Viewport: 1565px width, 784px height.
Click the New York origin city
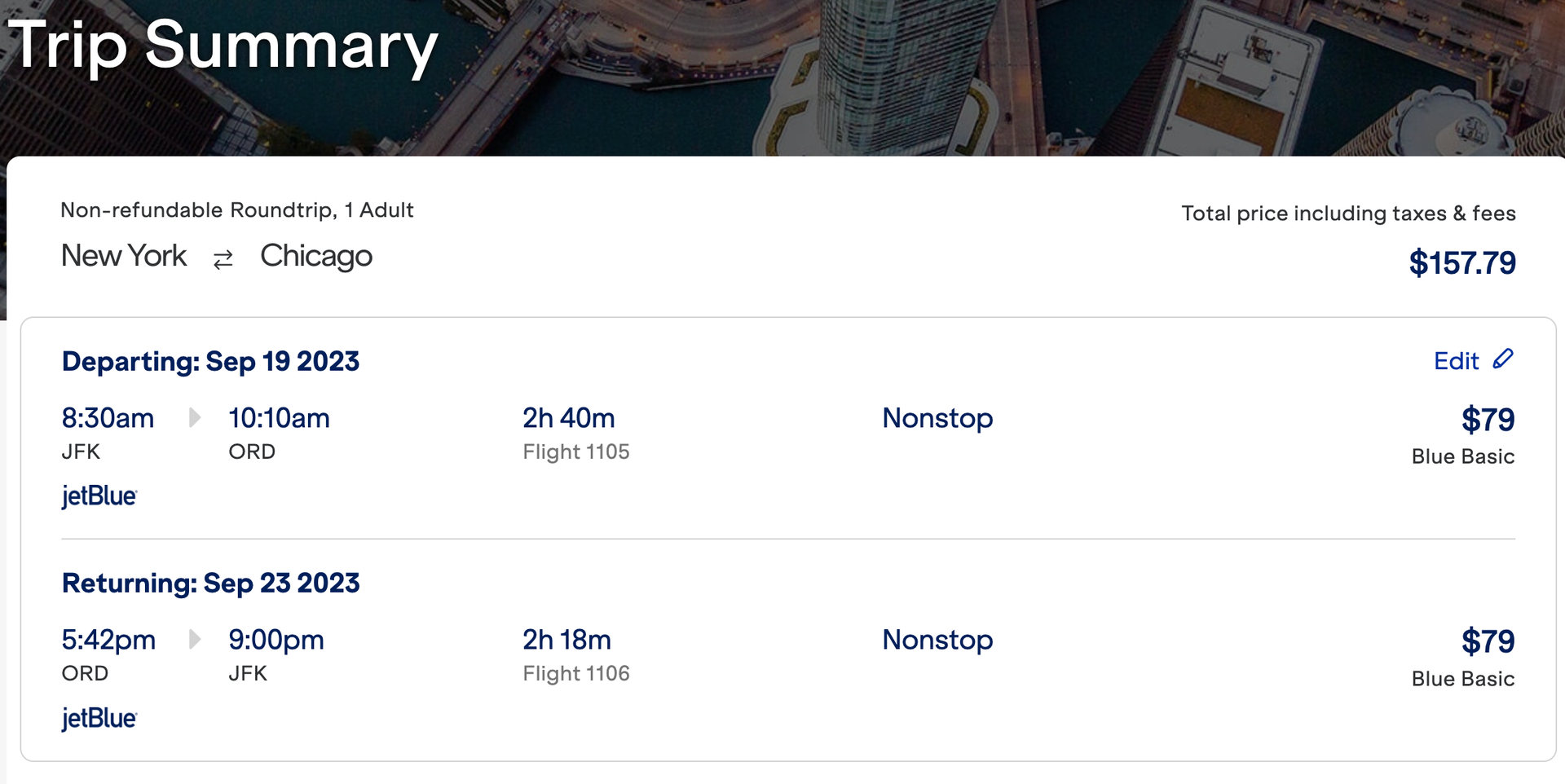pyautogui.click(x=124, y=256)
